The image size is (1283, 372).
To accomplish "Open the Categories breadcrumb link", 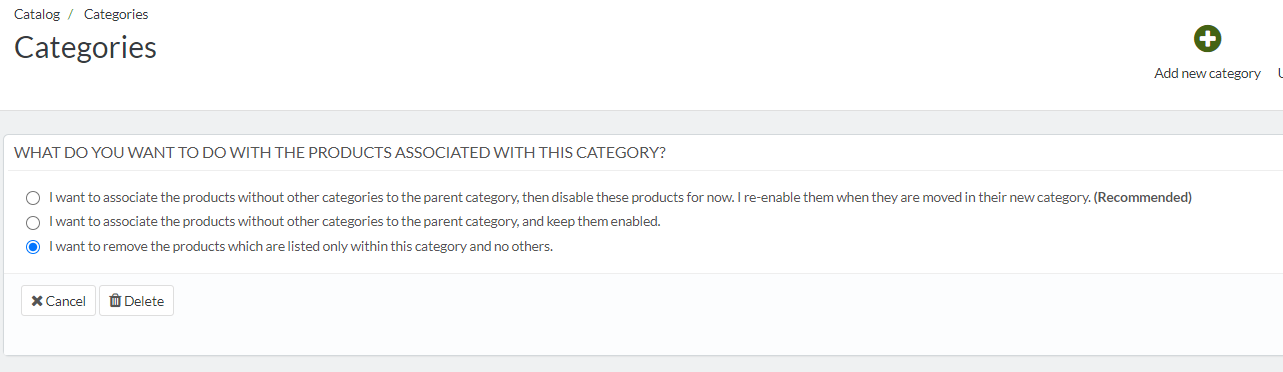I will pos(116,14).
